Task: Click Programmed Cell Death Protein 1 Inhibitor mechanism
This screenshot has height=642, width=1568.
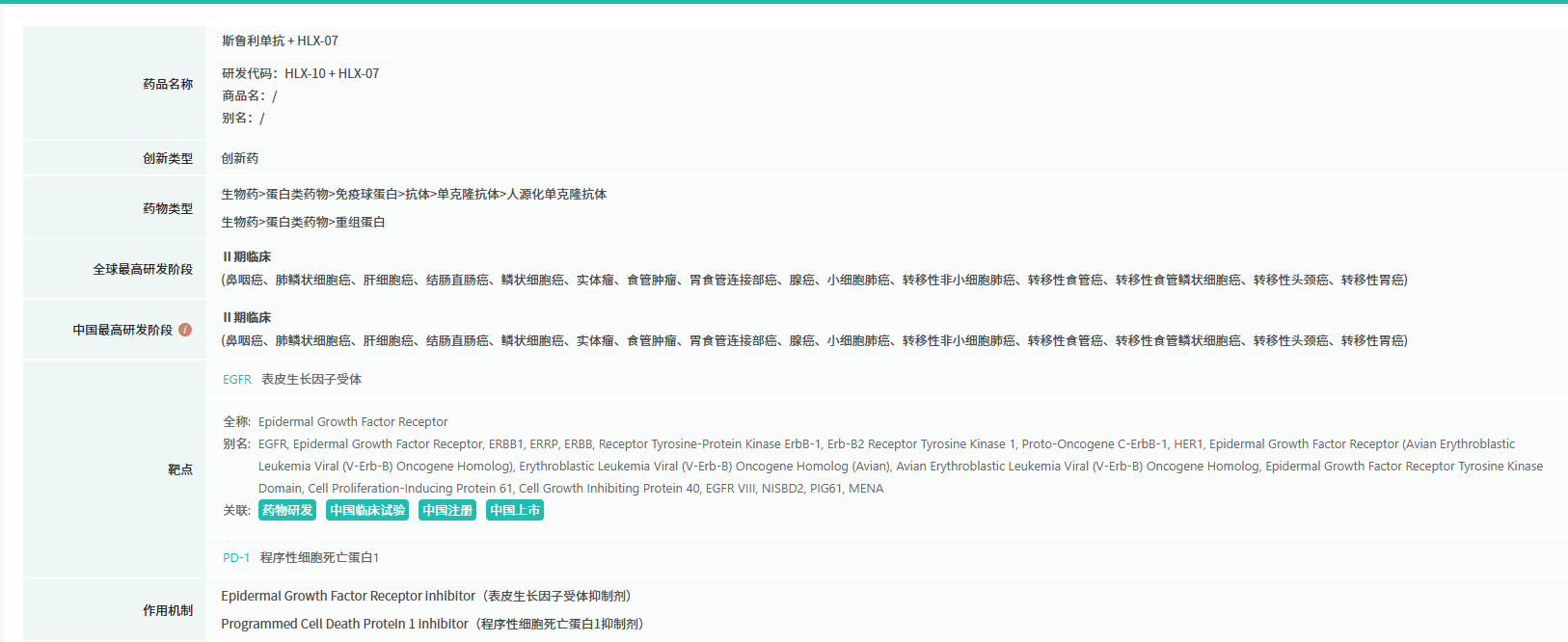Action: click(344, 624)
